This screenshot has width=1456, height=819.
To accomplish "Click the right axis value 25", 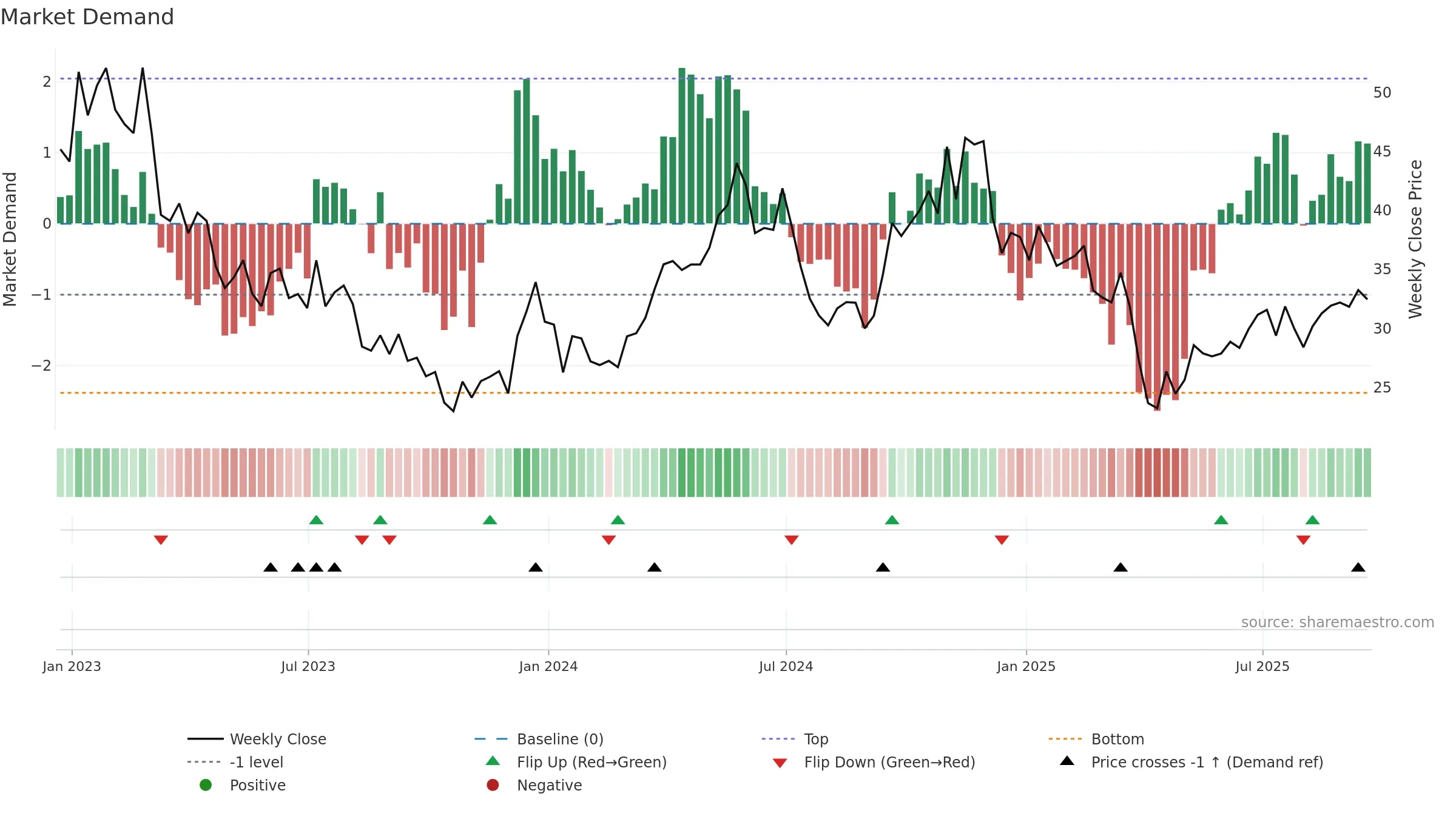I will [x=1383, y=388].
